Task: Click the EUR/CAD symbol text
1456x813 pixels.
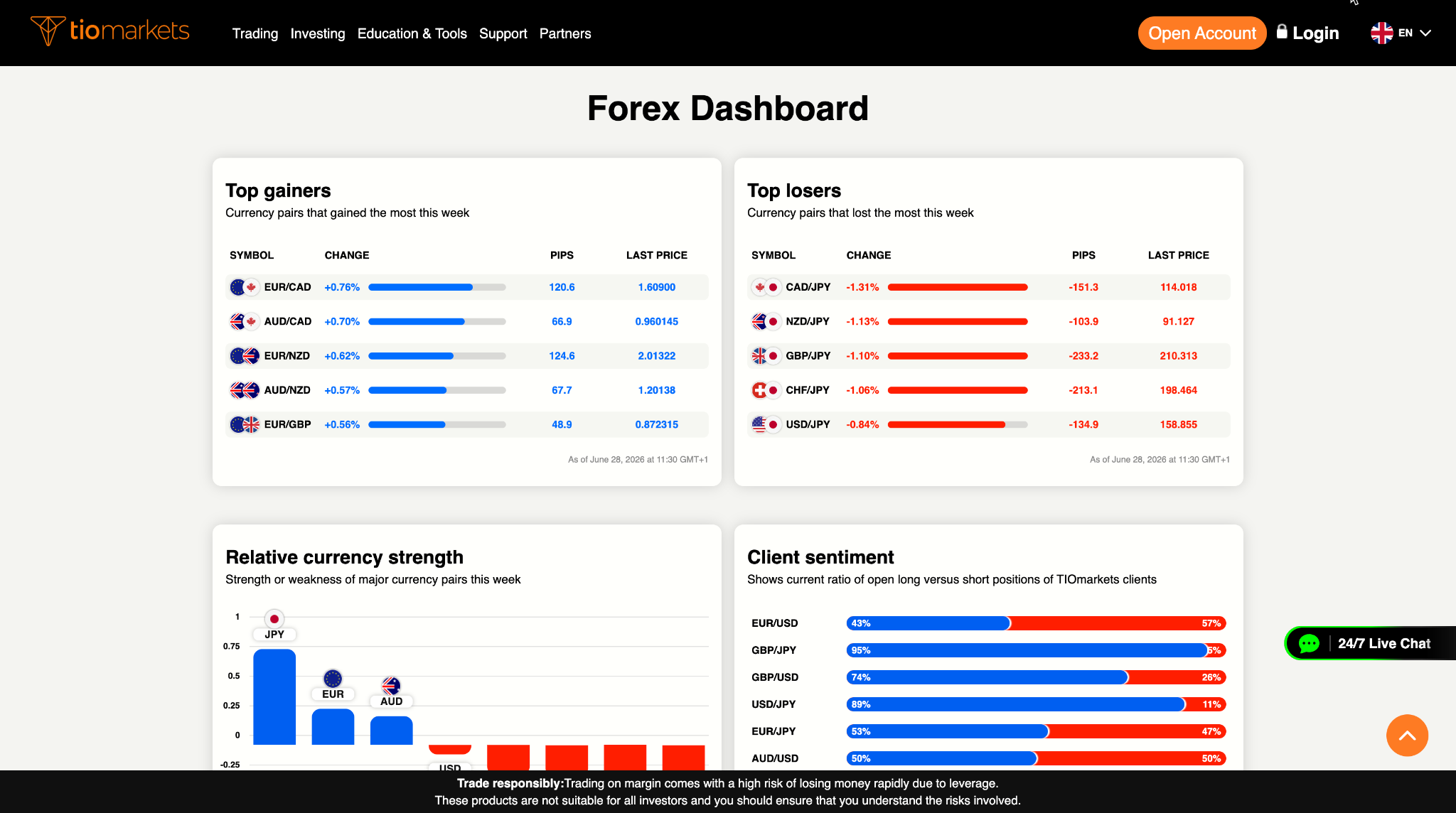Action: (288, 287)
